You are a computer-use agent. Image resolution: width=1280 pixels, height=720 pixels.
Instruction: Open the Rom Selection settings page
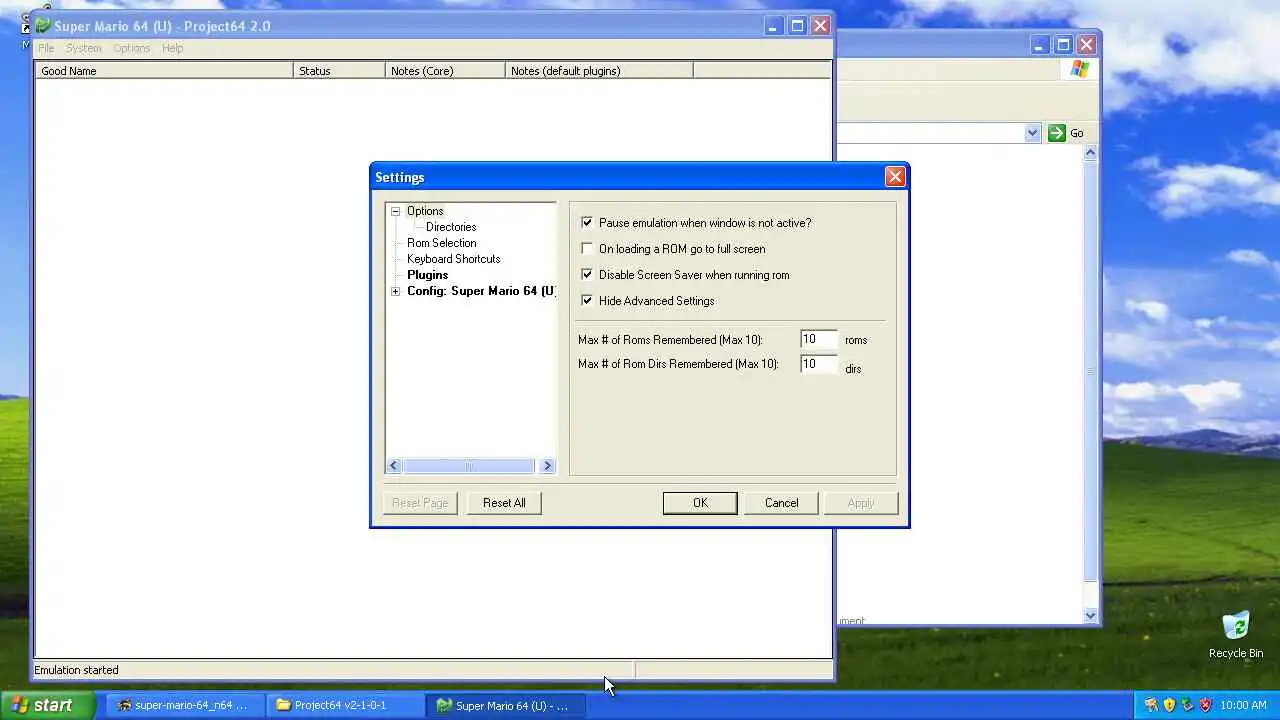(x=441, y=243)
